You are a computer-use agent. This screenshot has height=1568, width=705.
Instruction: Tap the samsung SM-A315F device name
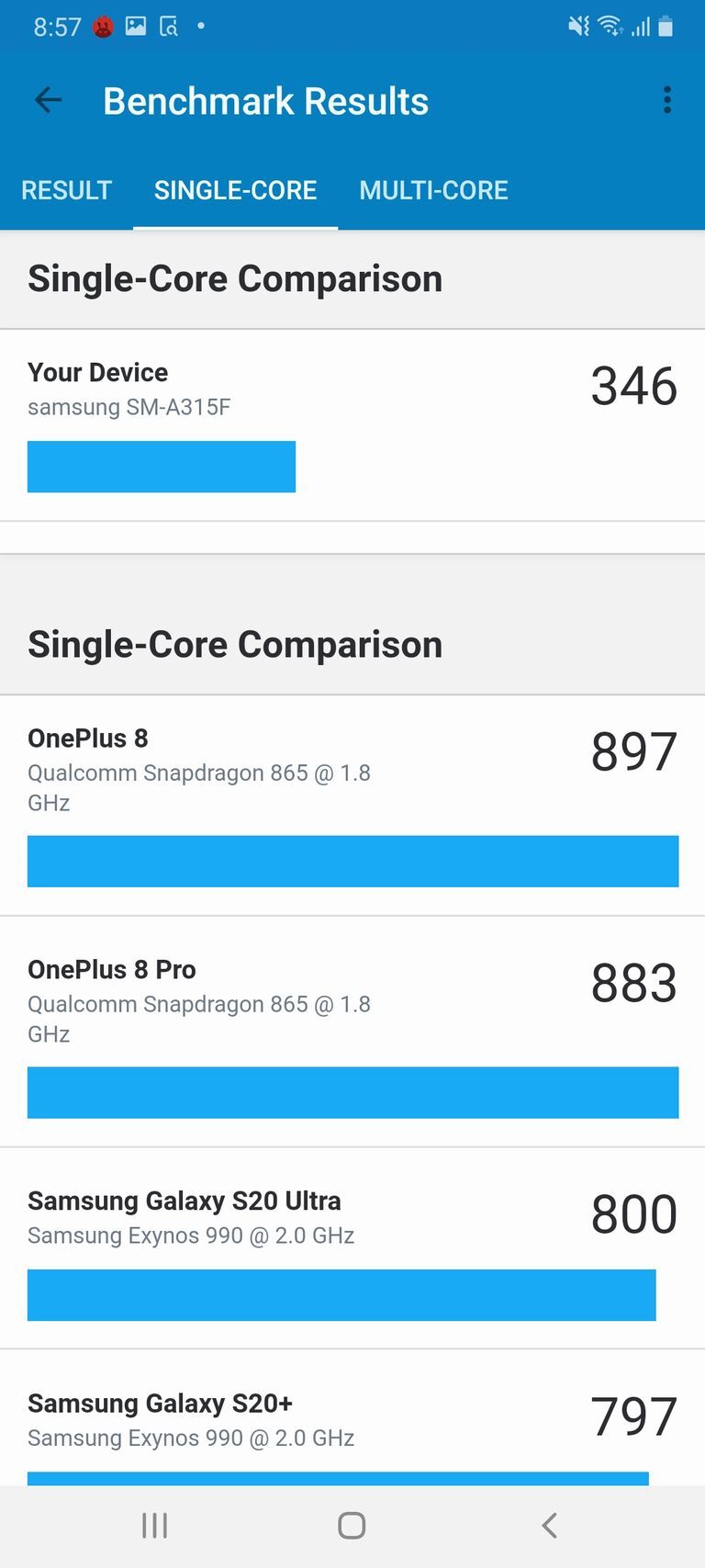(x=129, y=407)
